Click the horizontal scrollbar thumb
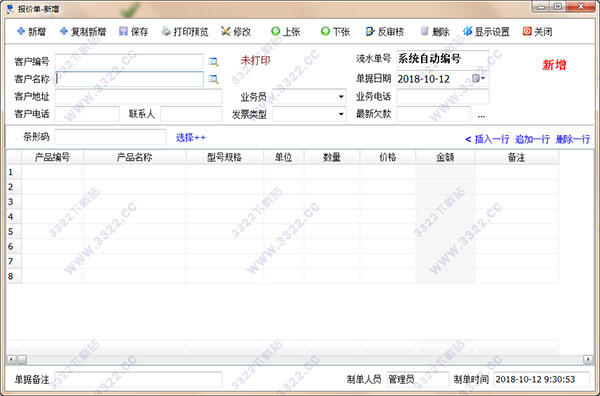The width and height of the screenshot is (600, 396). [x=22, y=359]
